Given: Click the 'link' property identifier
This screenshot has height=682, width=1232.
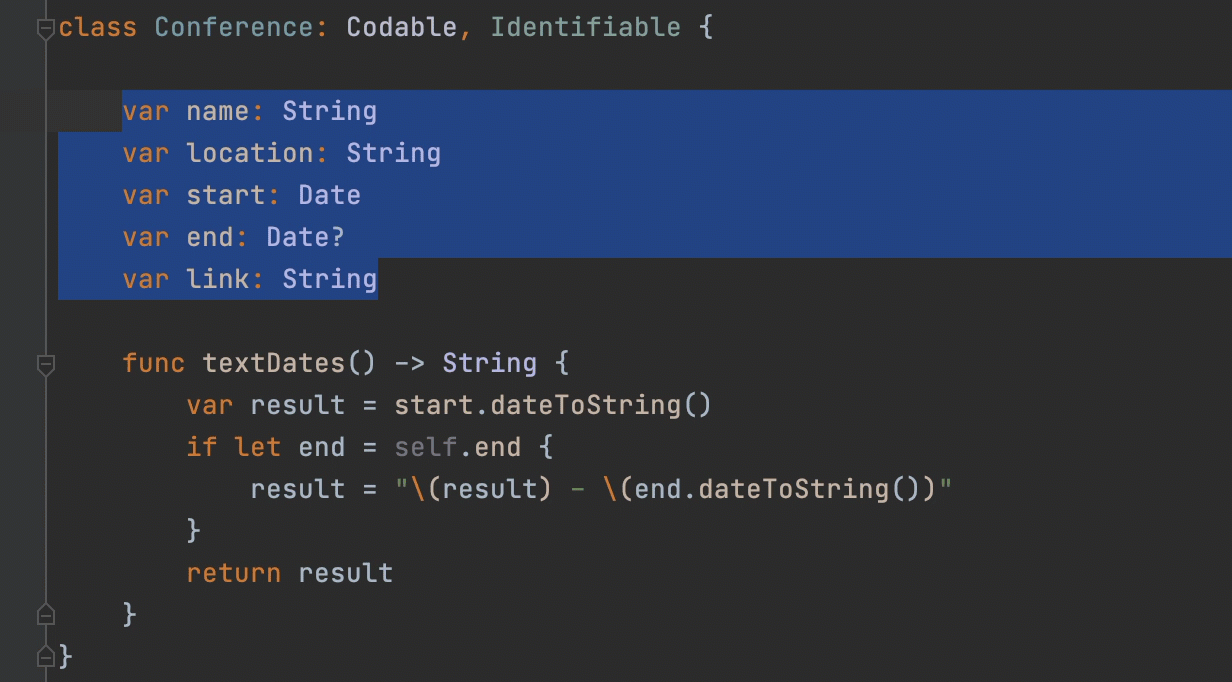Looking at the screenshot, I should [x=217, y=279].
